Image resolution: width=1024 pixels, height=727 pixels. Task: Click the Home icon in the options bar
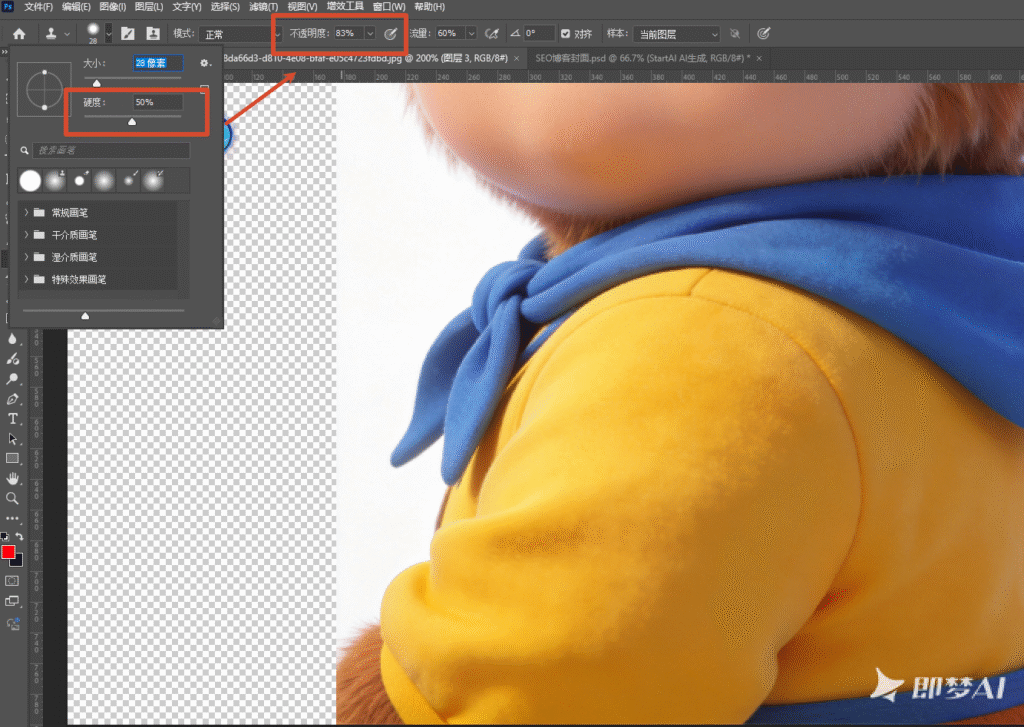pos(19,33)
